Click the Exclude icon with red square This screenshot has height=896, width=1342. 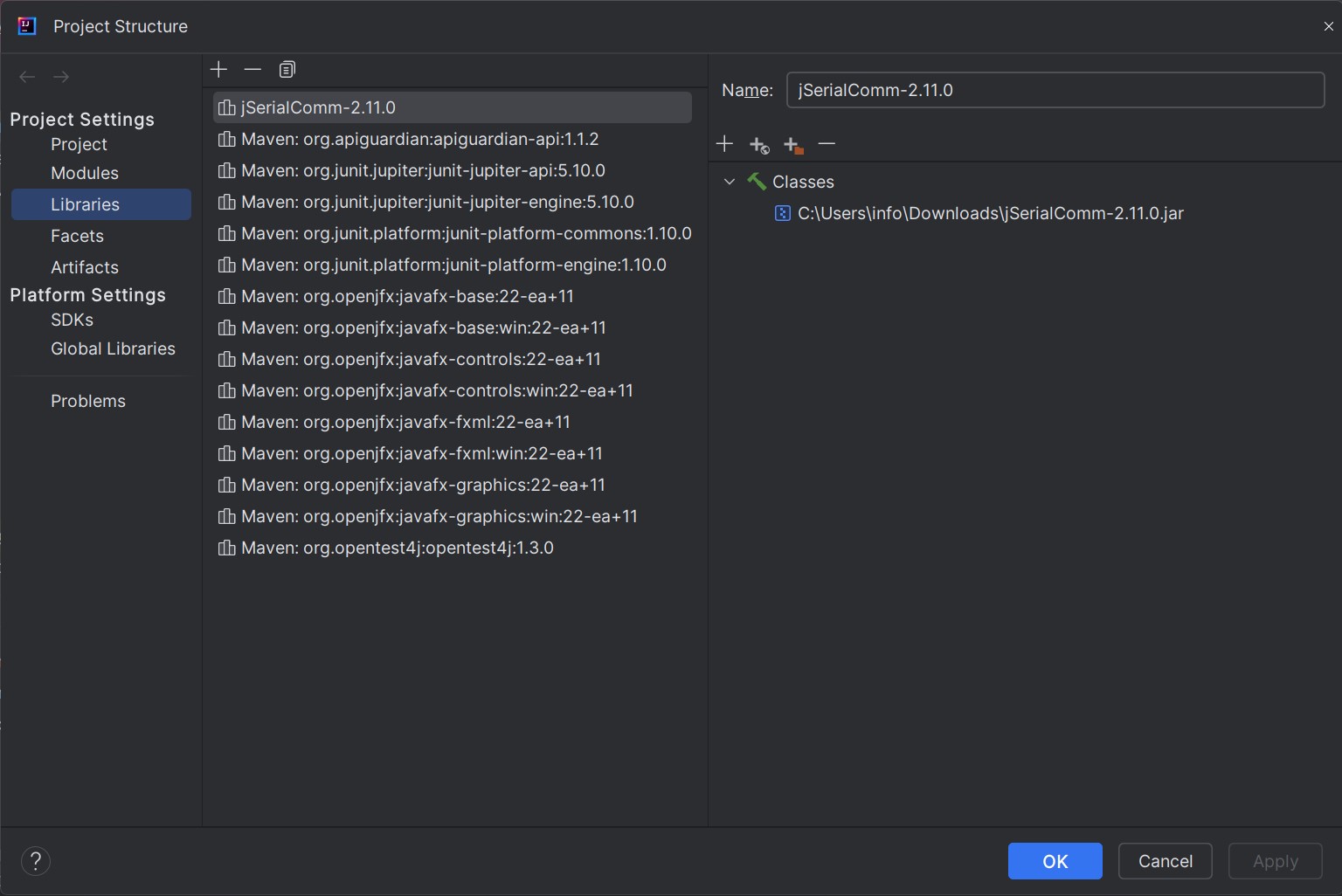click(x=792, y=145)
